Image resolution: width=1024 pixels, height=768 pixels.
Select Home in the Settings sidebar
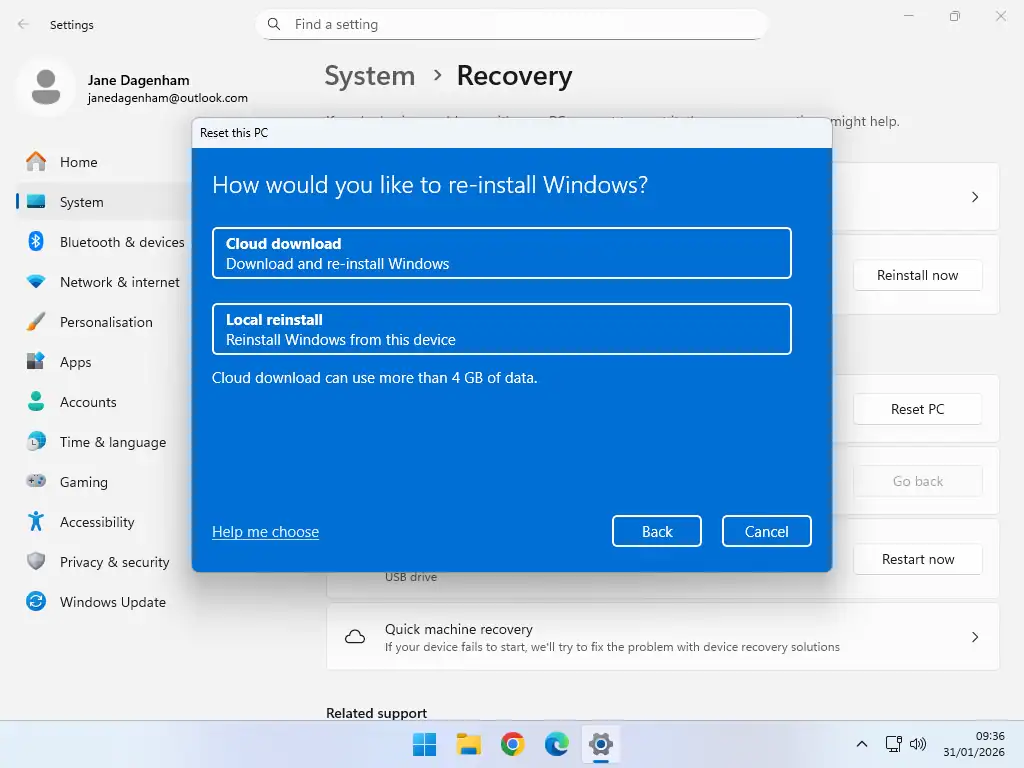tap(78, 162)
